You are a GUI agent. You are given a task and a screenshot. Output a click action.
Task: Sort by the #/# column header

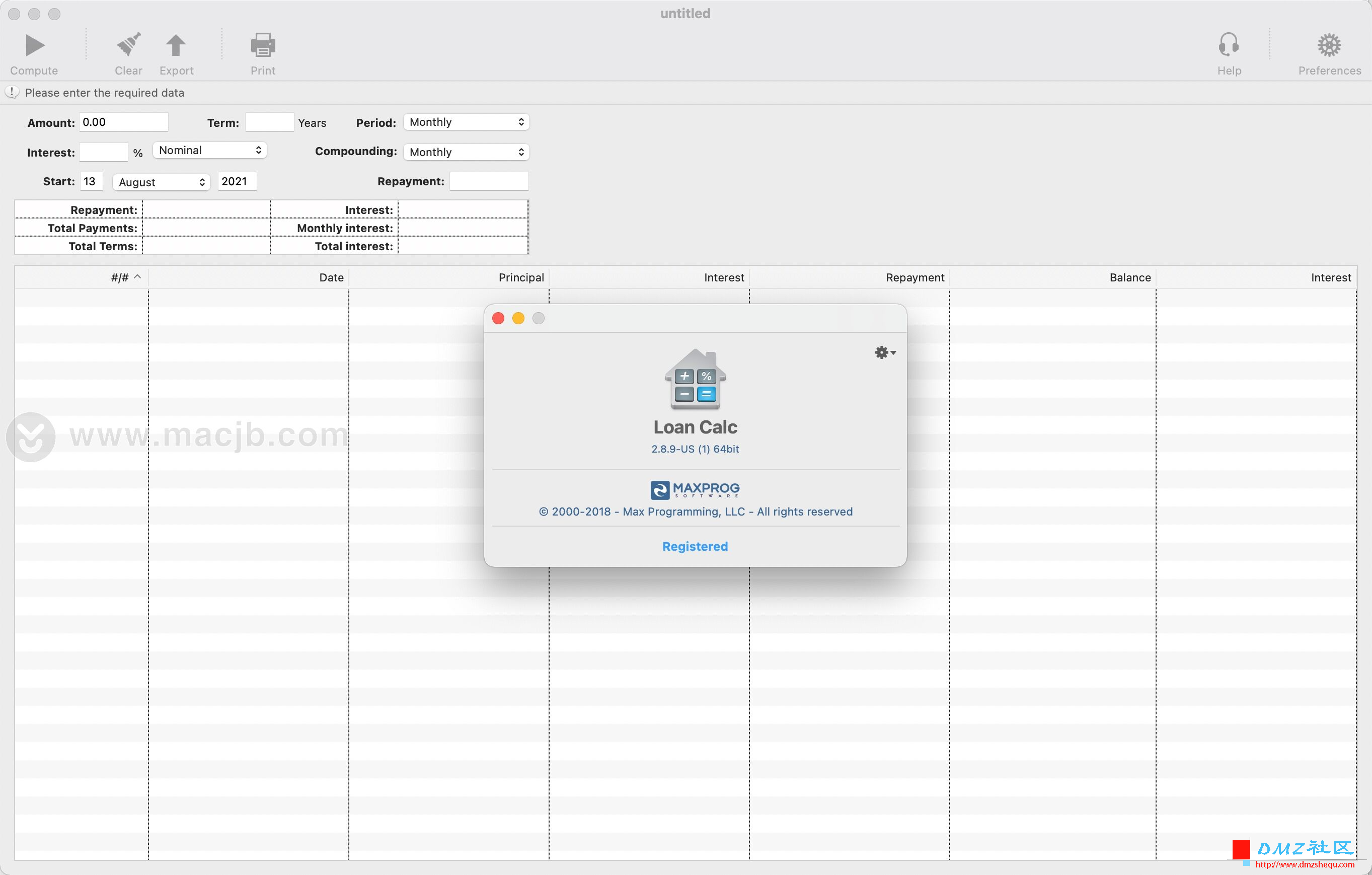(x=82, y=277)
